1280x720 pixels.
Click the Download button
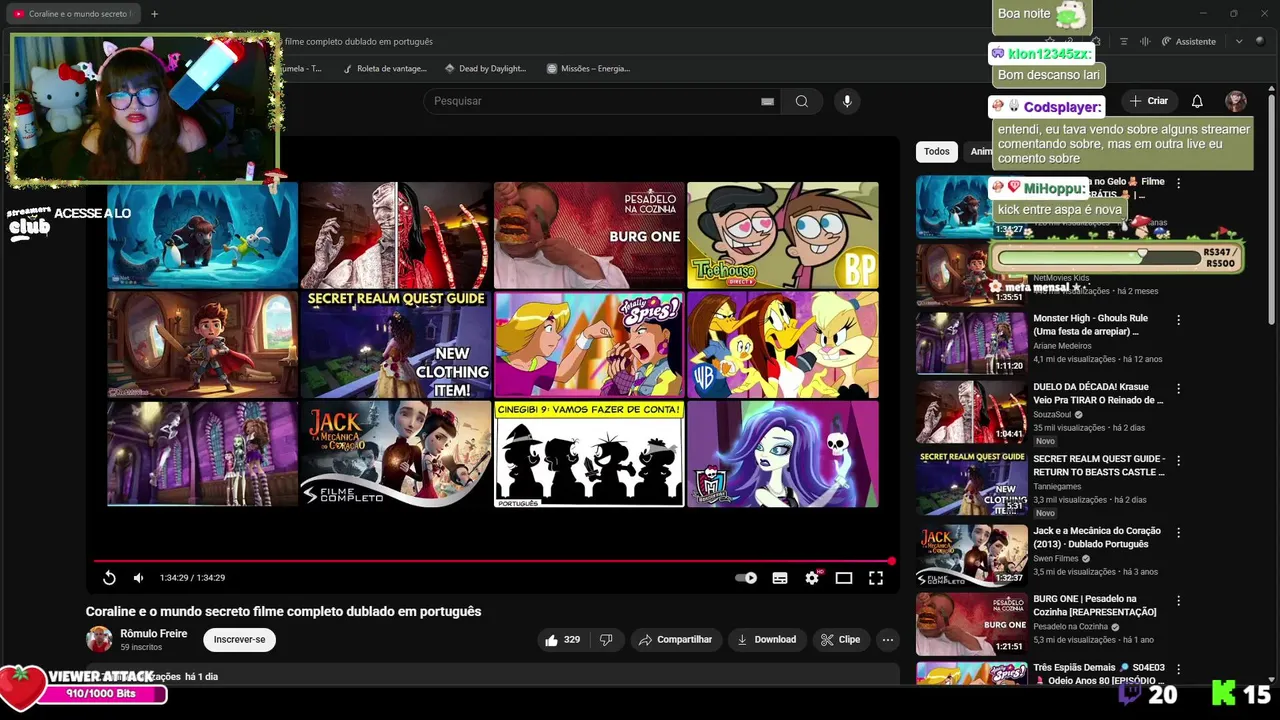click(767, 640)
